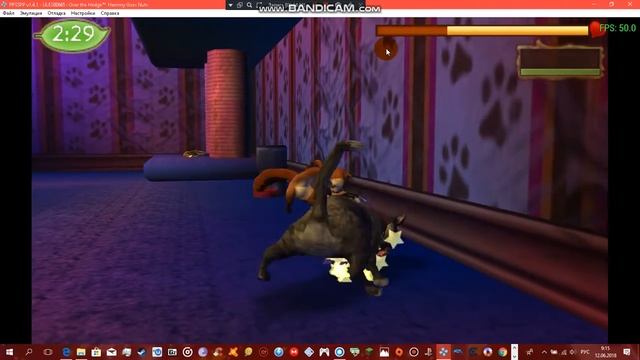Click the green progress meter frame
640x360 pixels.
[560, 62]
